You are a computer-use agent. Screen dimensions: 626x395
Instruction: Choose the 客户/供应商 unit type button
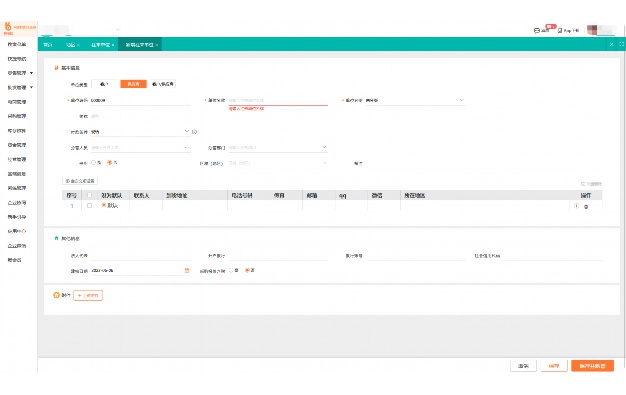pos(162,84)
